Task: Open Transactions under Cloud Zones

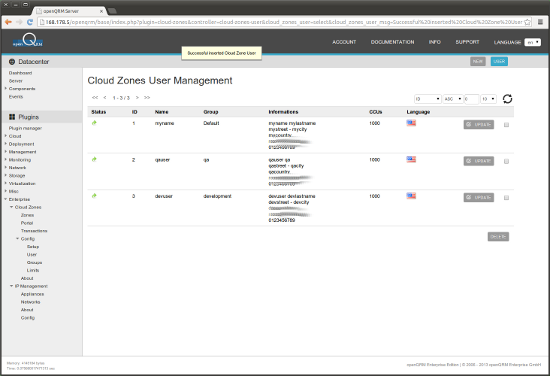Action: (x=34, y=231)
